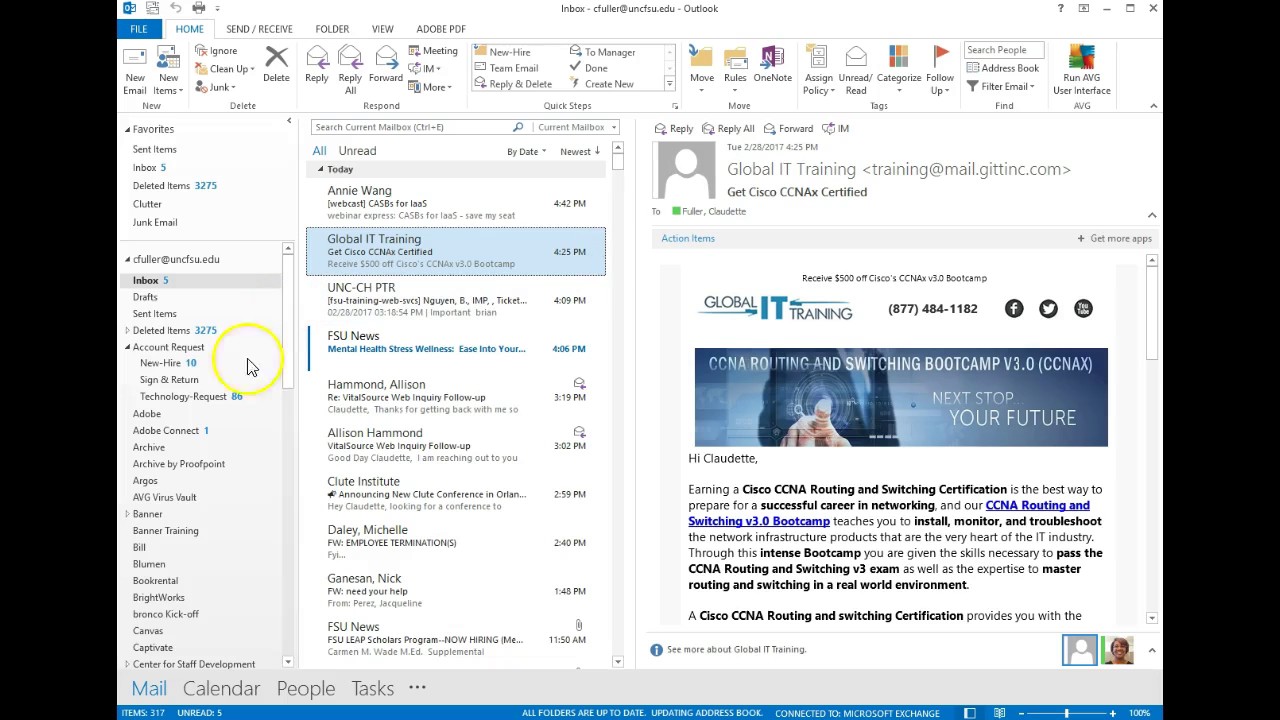Click the Reply All ribbon icon
The width and height of the screenshot is (1280, 720).
point(350,58)
